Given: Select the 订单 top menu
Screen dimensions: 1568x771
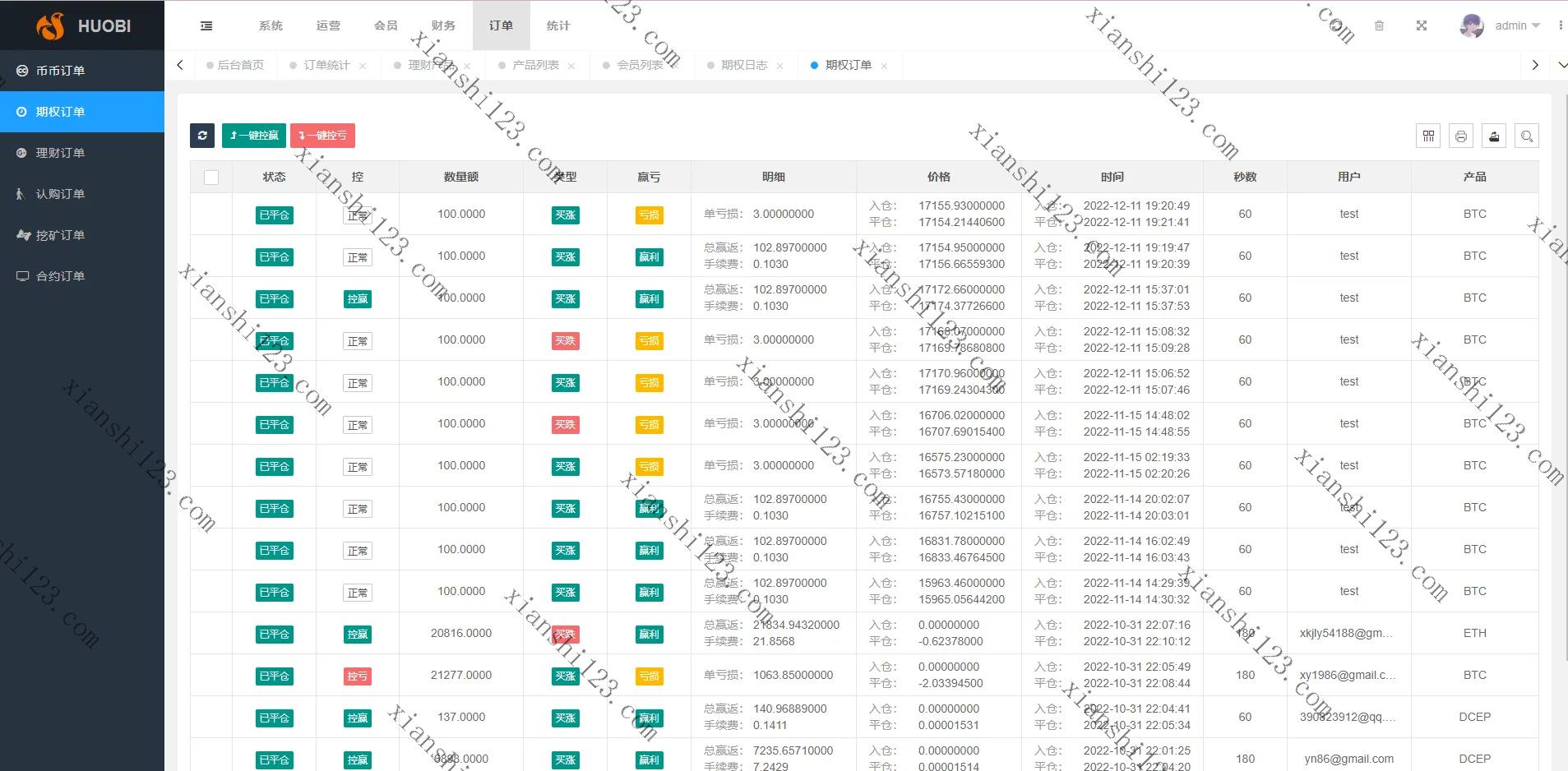Looking at the screenshot, I should point(501,25).
